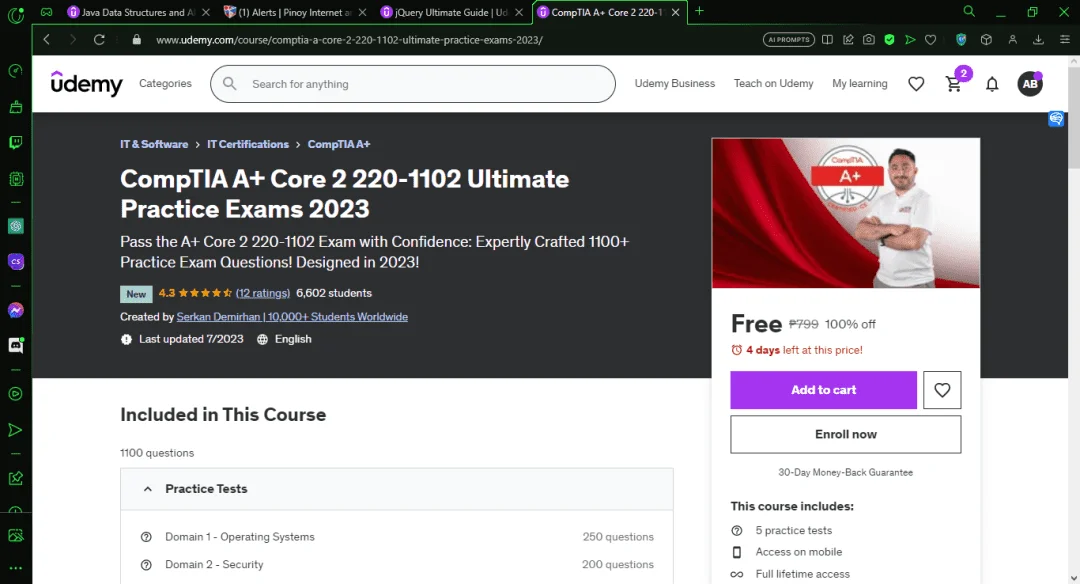Image resolution: width=1080 pixels, height=584 pixels.
Task: Collapse the Practice Tests section
Action: (x=397, y=489)
